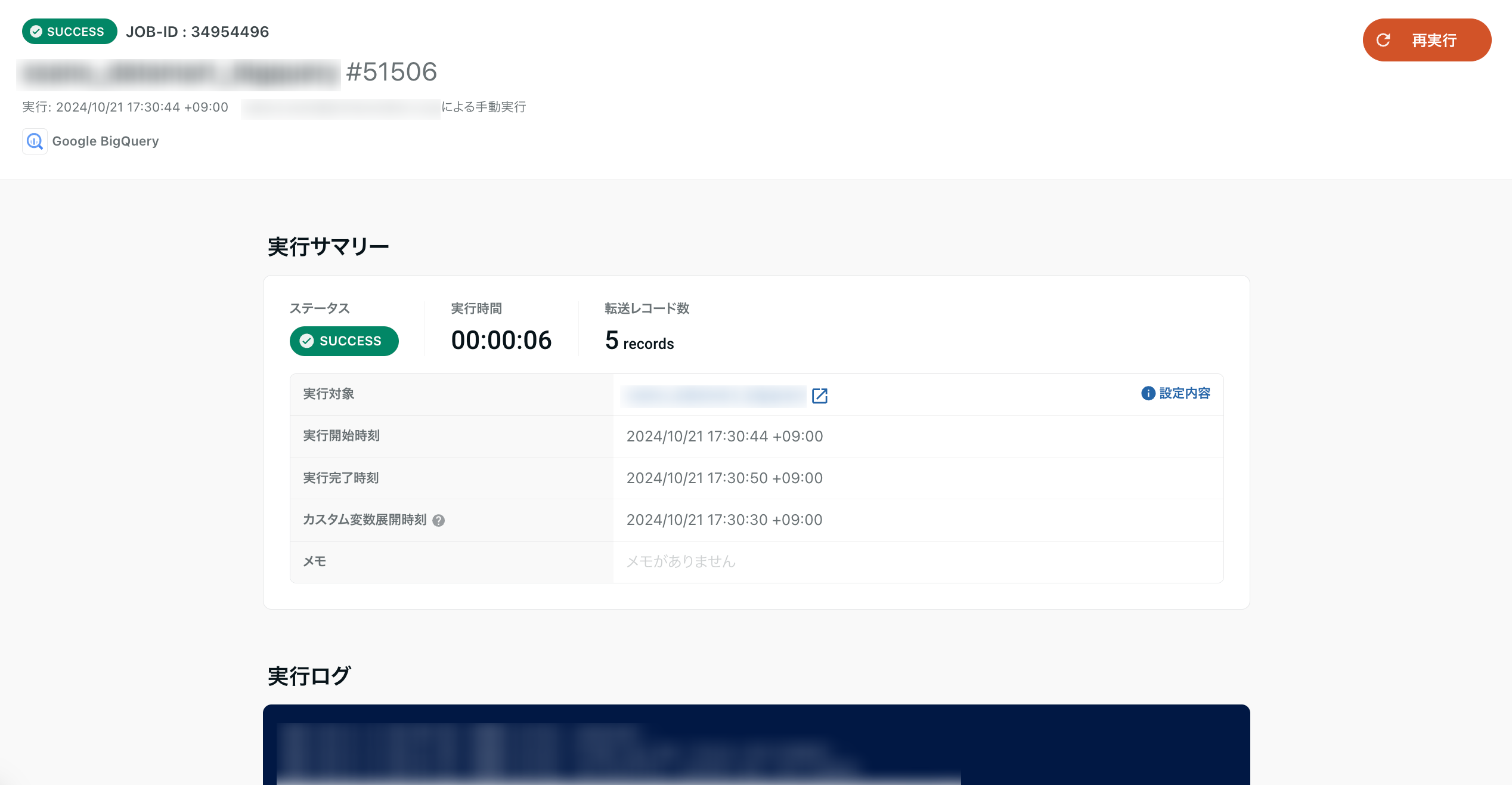Screen dimensions: 1512x785
Task: Click the 実行対象 row label
Action: (329, 394)
